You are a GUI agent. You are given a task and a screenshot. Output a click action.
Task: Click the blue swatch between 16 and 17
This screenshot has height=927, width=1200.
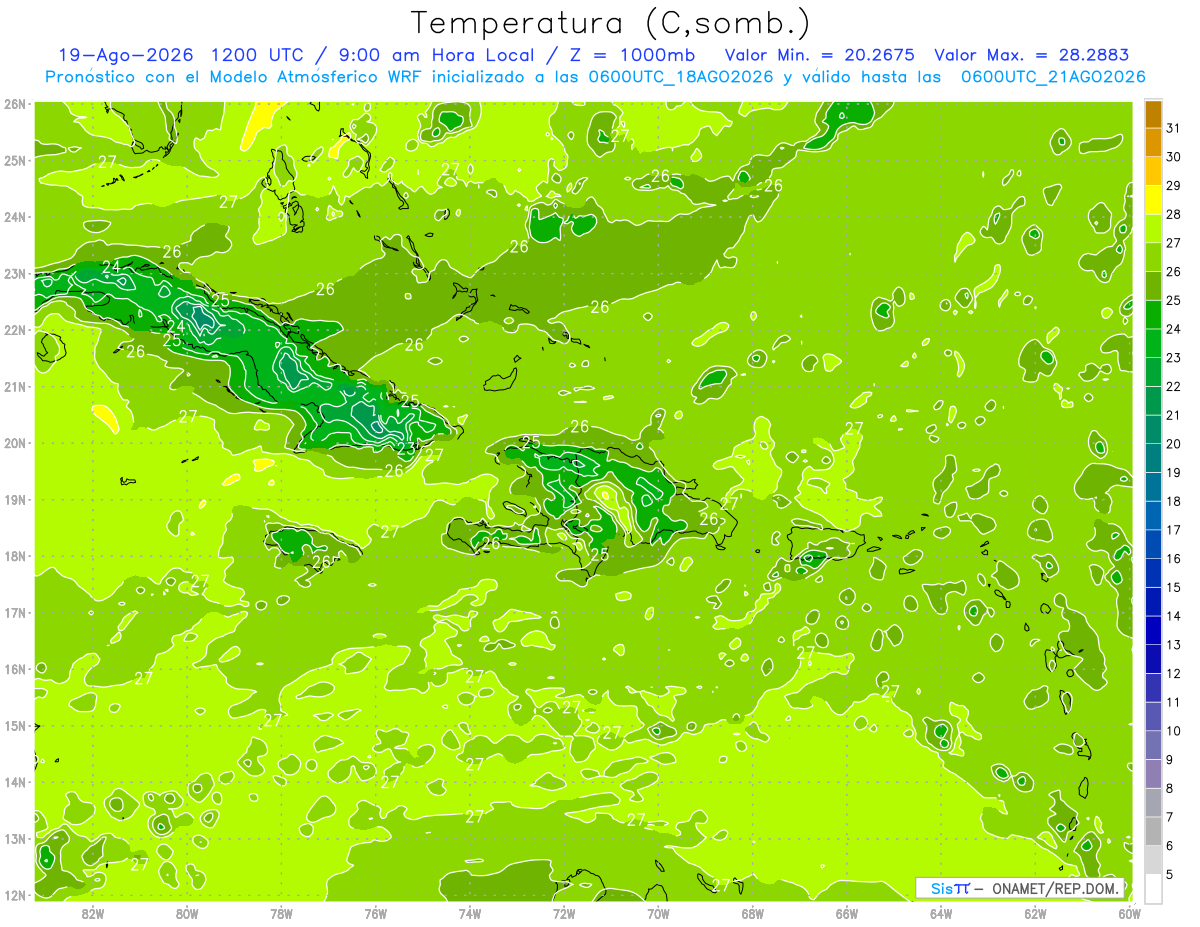tap(1153, 544)
